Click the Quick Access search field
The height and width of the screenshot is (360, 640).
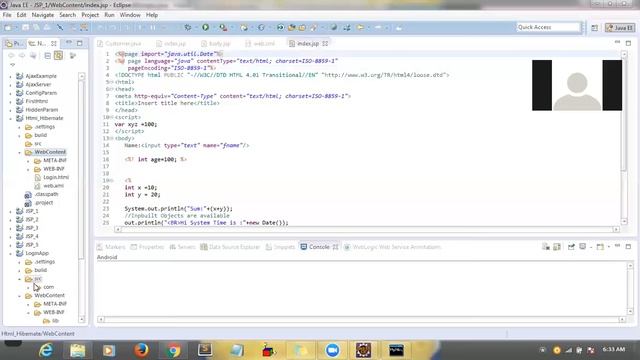(548, 27)
